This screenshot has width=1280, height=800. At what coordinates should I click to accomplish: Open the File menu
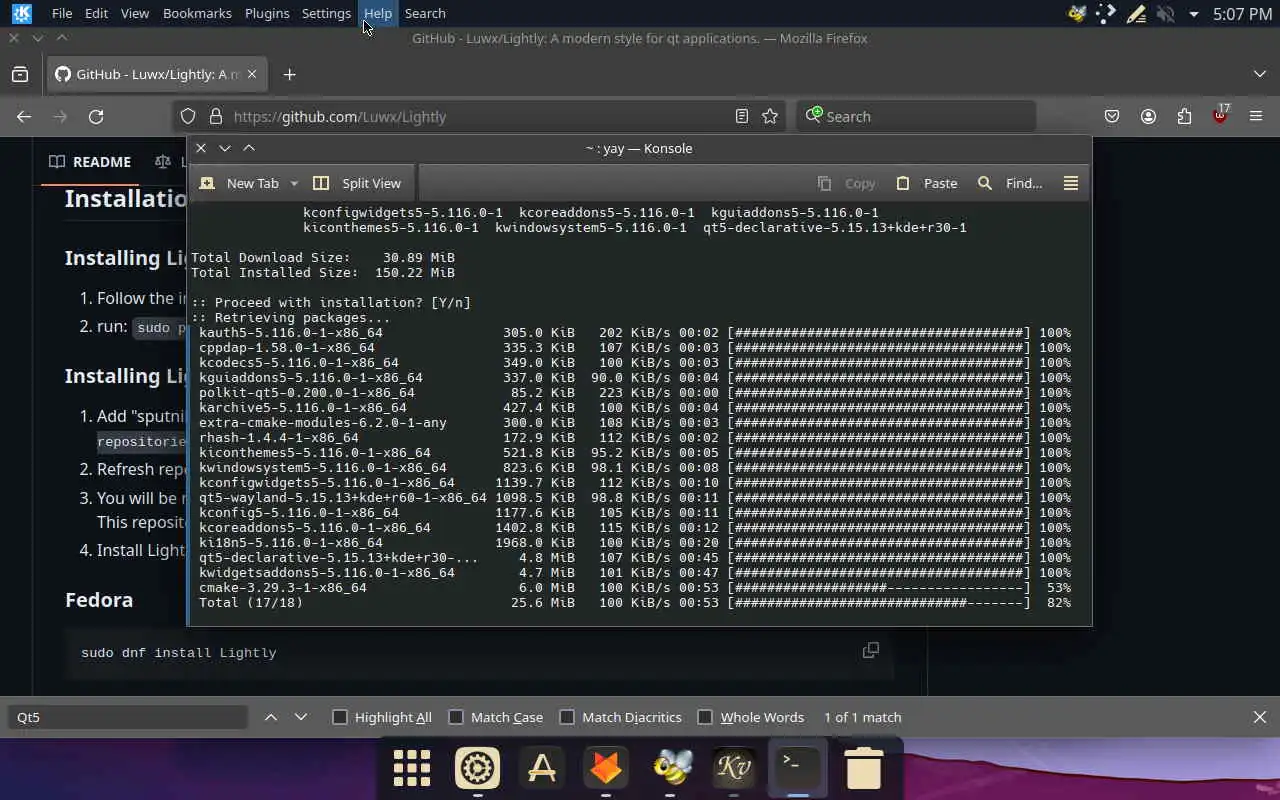tap(62, 13)
